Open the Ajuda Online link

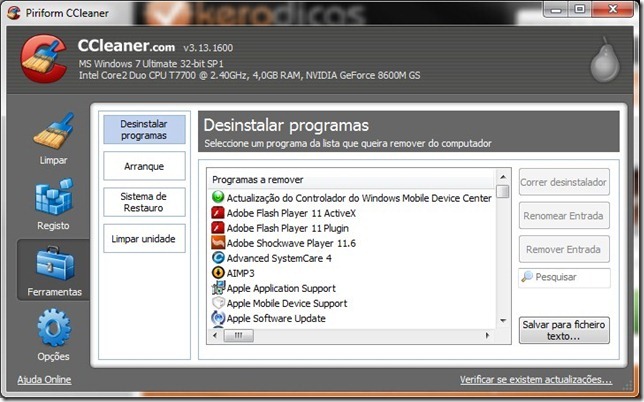44,379
